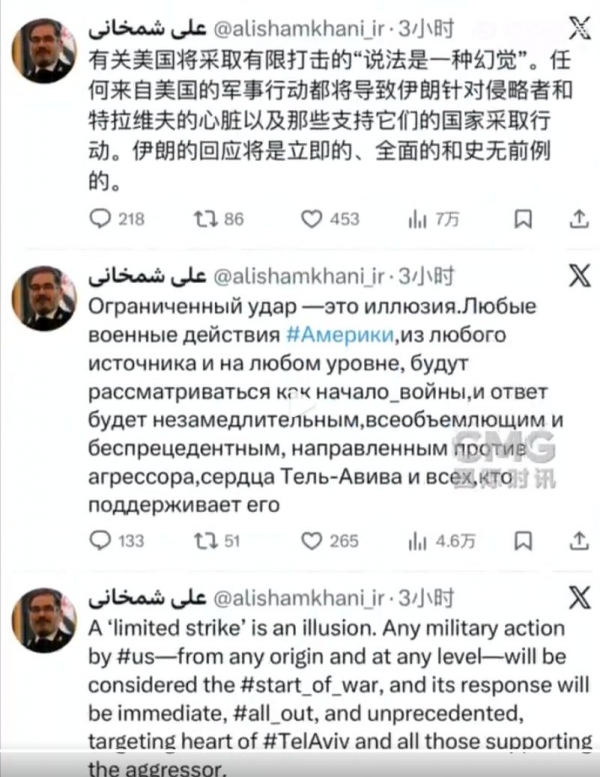Viewport: 600px width, 777px height.
Task: Bookmark the Chinese-language tweet
Action: point(523,218)
